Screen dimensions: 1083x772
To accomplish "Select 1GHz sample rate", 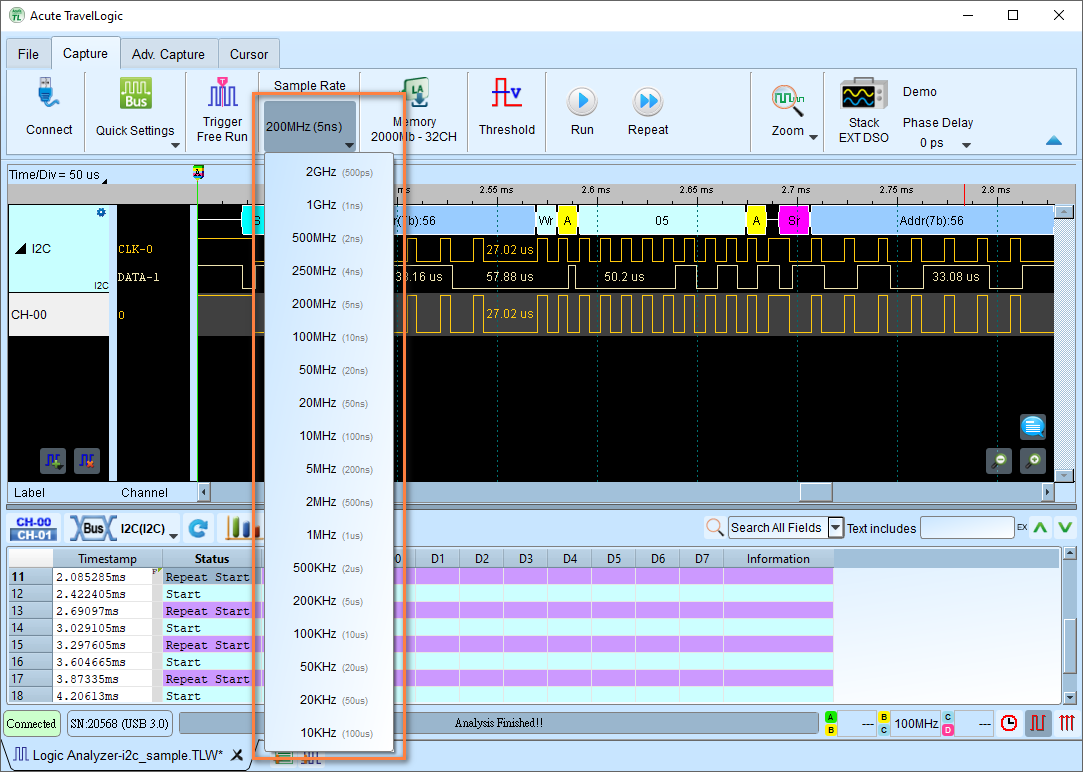I will [x=329, y=205].
